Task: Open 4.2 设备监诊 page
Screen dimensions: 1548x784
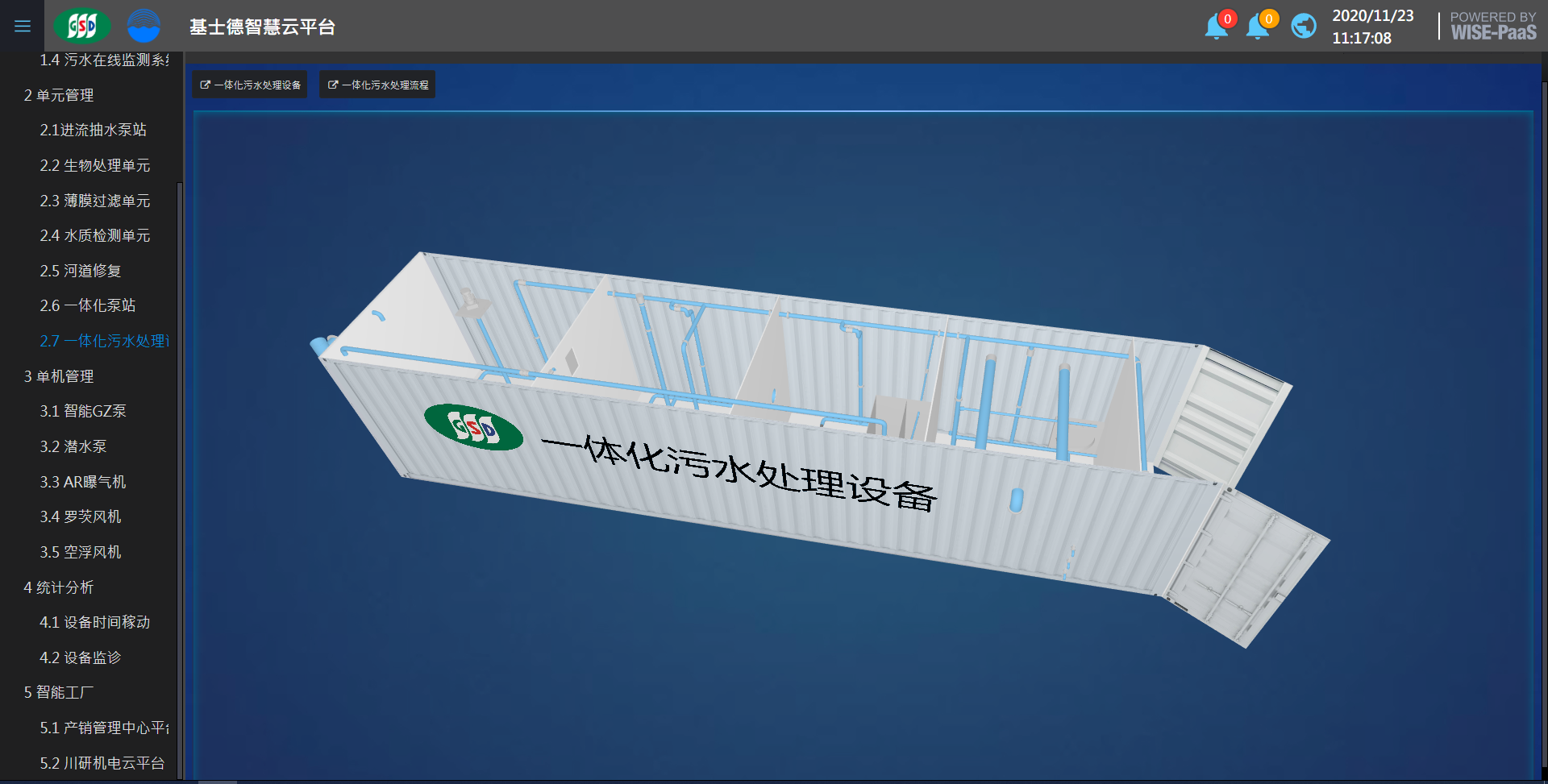Action: [81, 657]
